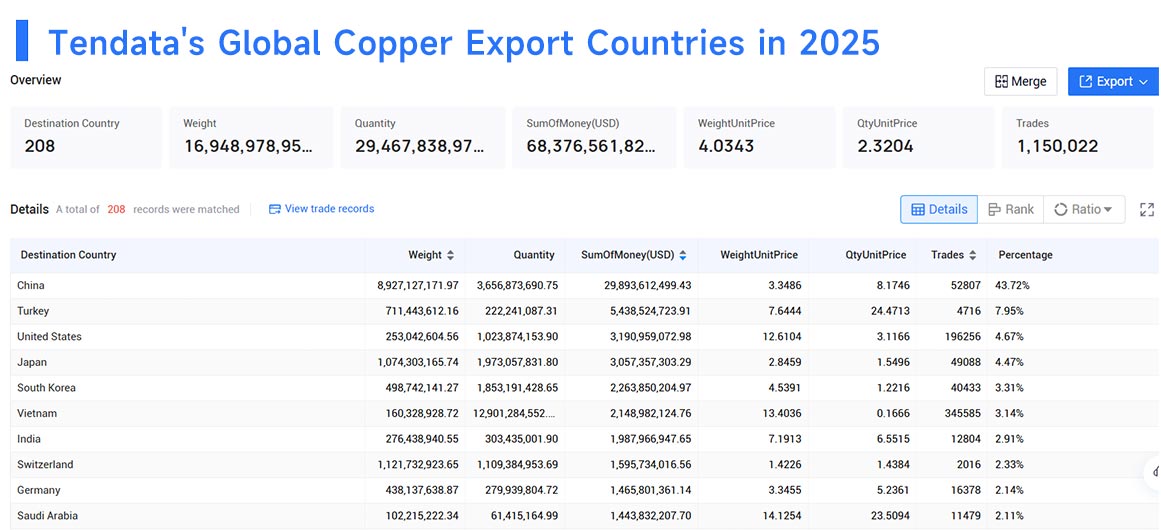Select the India row
This screenshot has width=1161, height=530.
tap(584, 439)
